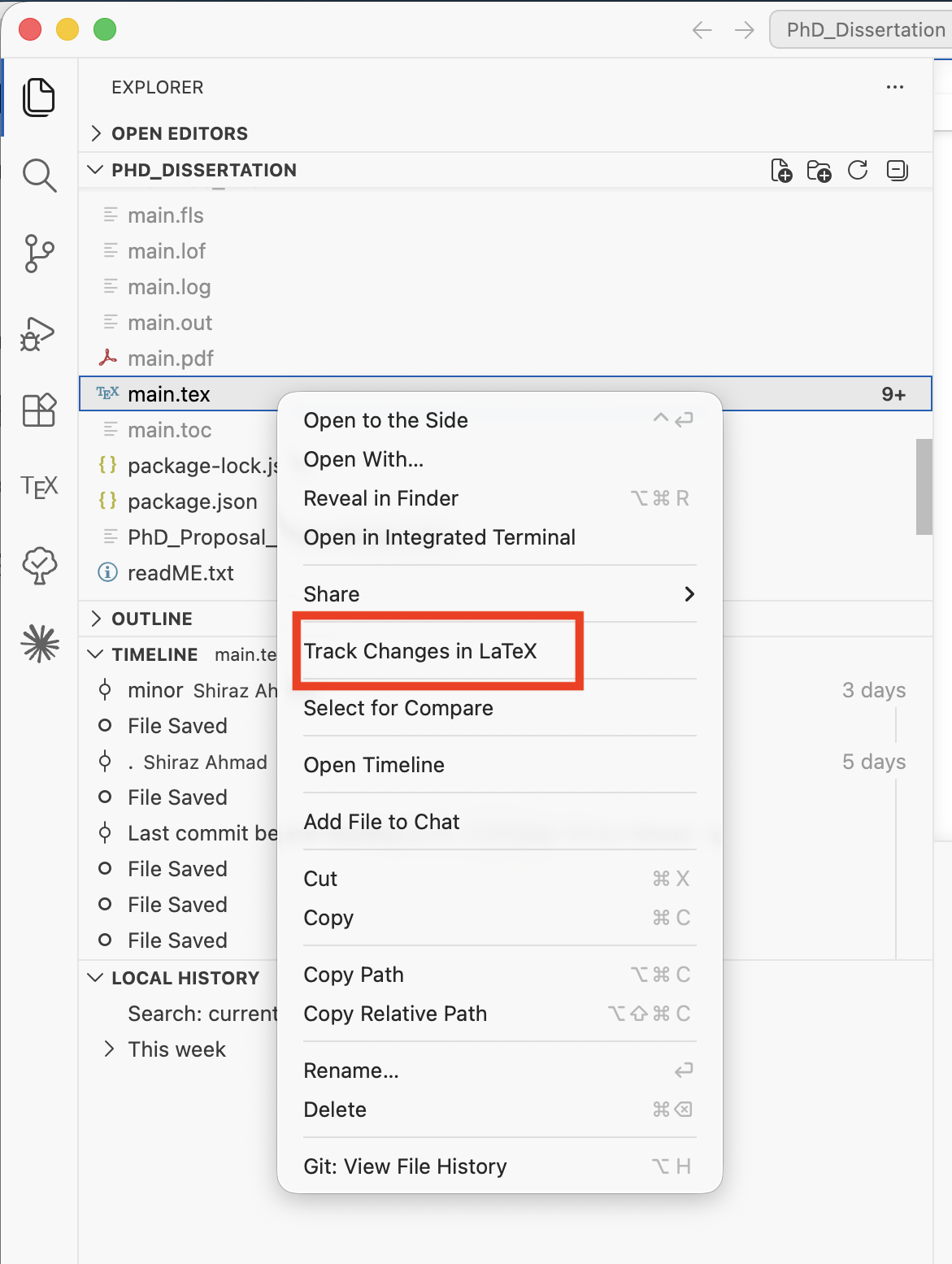
Task: Choose Open Timeline menu entry
Action: click(x=499, y=765)
